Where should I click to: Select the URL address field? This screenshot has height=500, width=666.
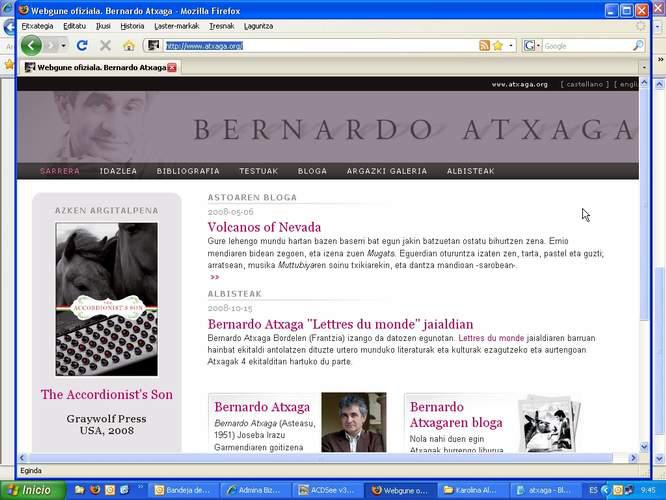click(319, 45)
